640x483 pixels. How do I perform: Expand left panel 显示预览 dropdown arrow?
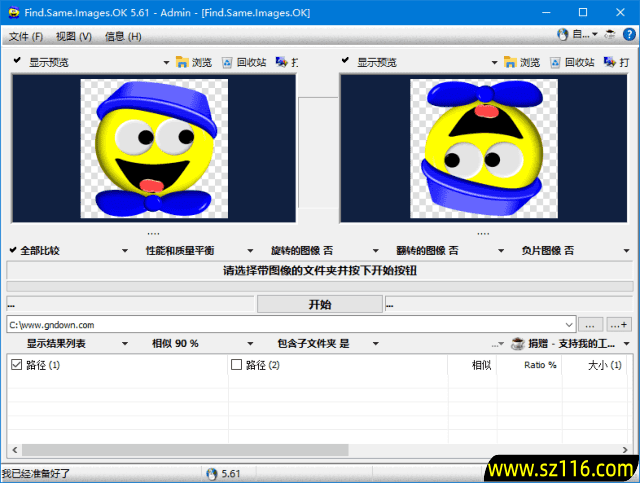pos(166,63)
